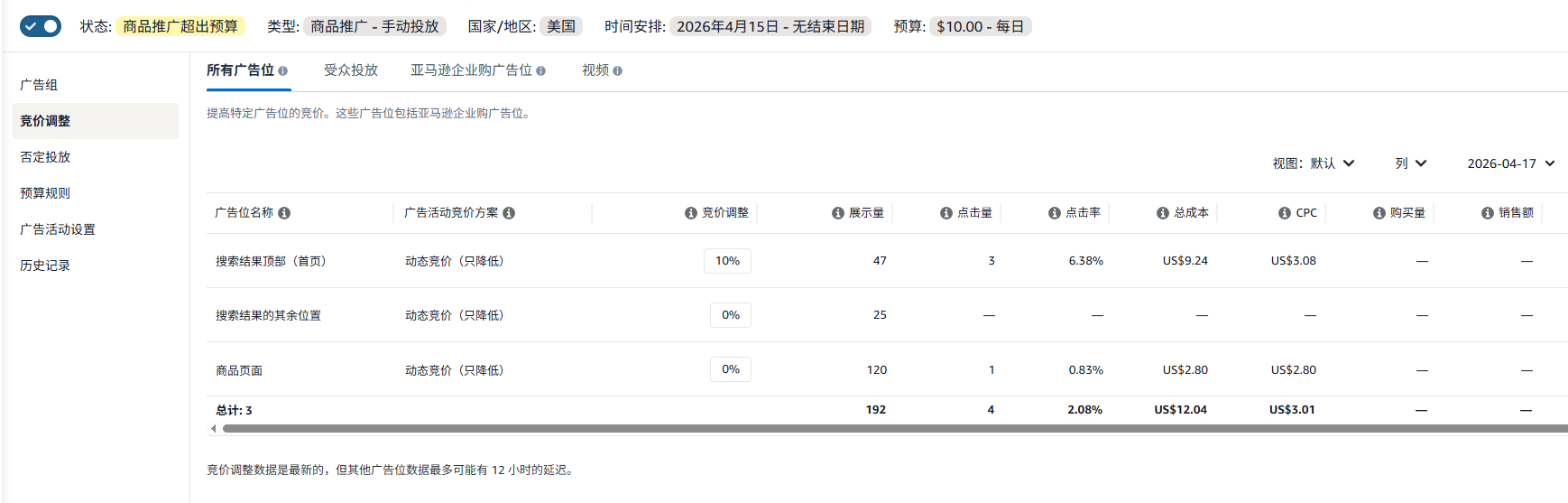
Task: Click info icon next to 所有广告位 tab
Action: [283, 70]
